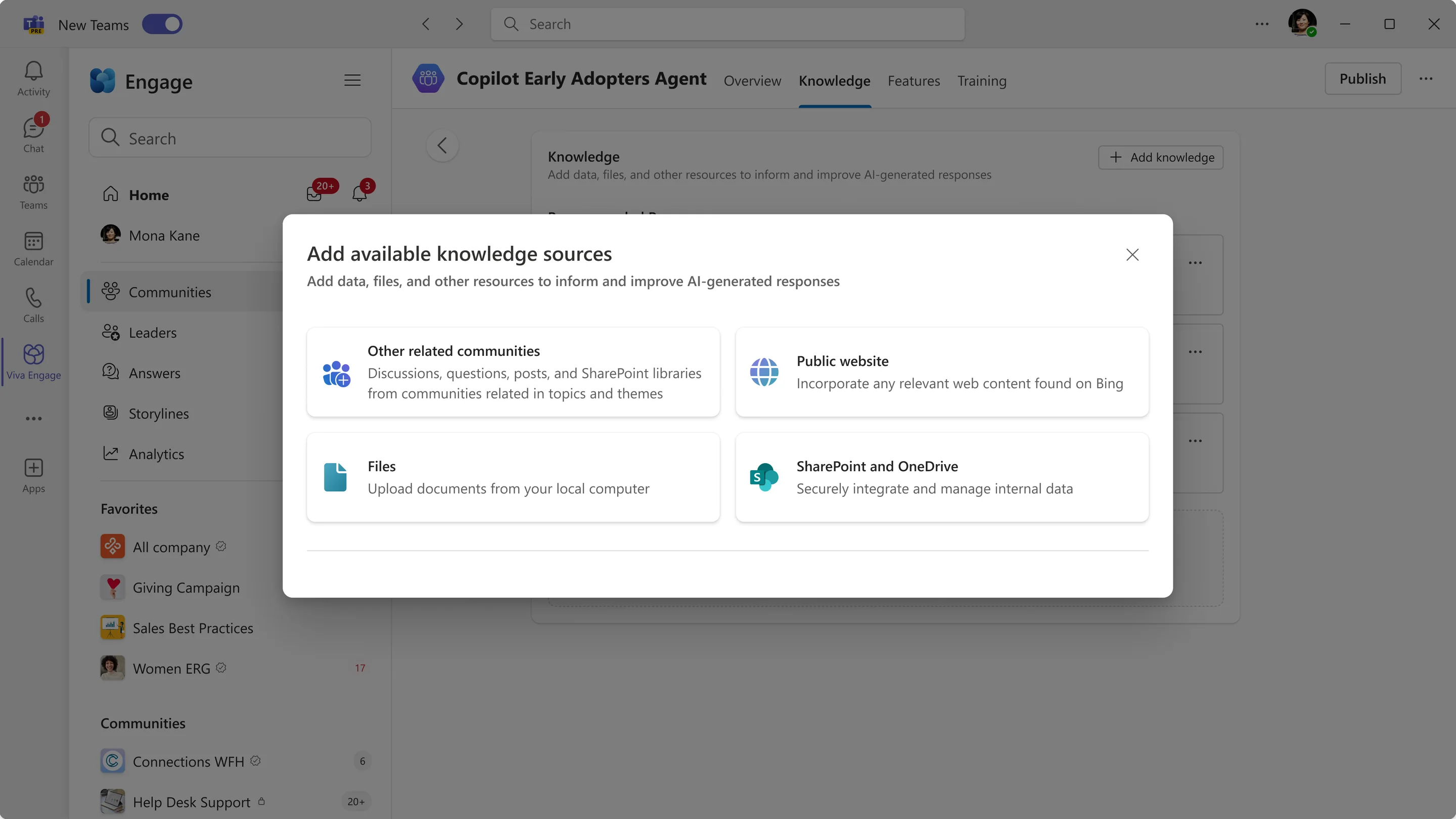Switch to the Training tab
Viewport: 1456px width, 819px height.
click(x=982, y=81)
